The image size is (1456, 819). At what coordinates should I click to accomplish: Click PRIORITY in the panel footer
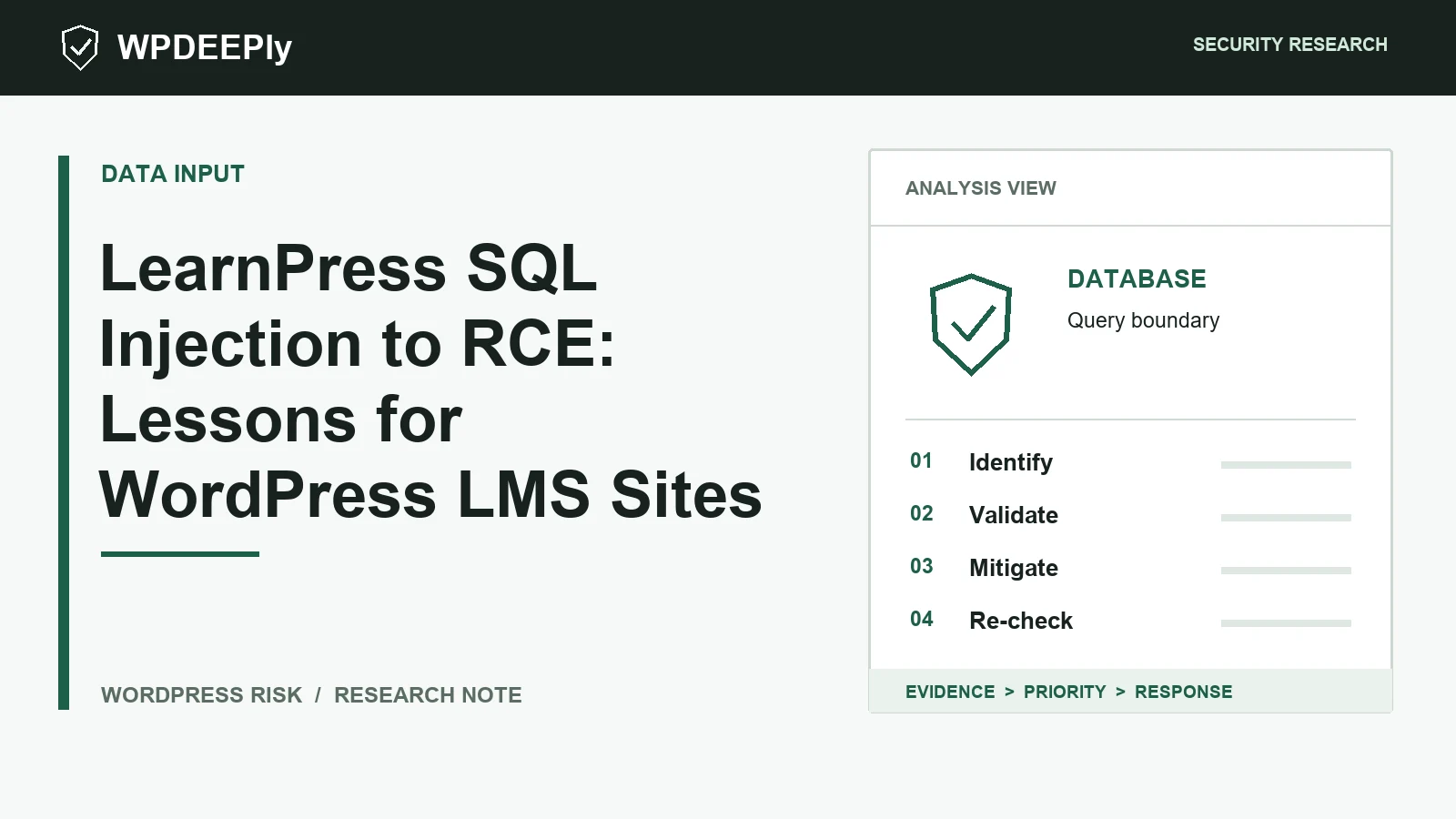pyautogui.click(x=1065, y=692)
